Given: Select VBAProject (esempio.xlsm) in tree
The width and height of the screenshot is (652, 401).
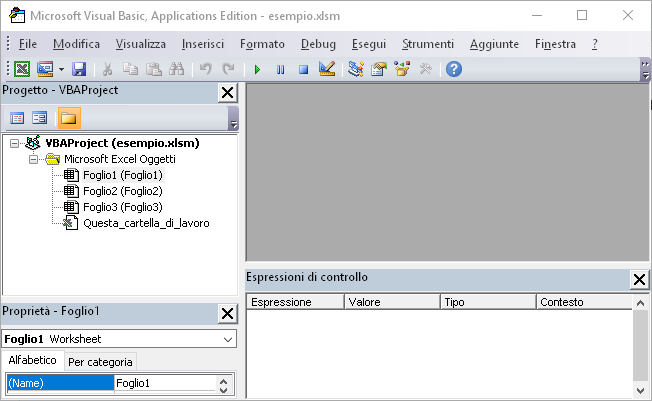Looking at the screenshot, I should (122, 143).
